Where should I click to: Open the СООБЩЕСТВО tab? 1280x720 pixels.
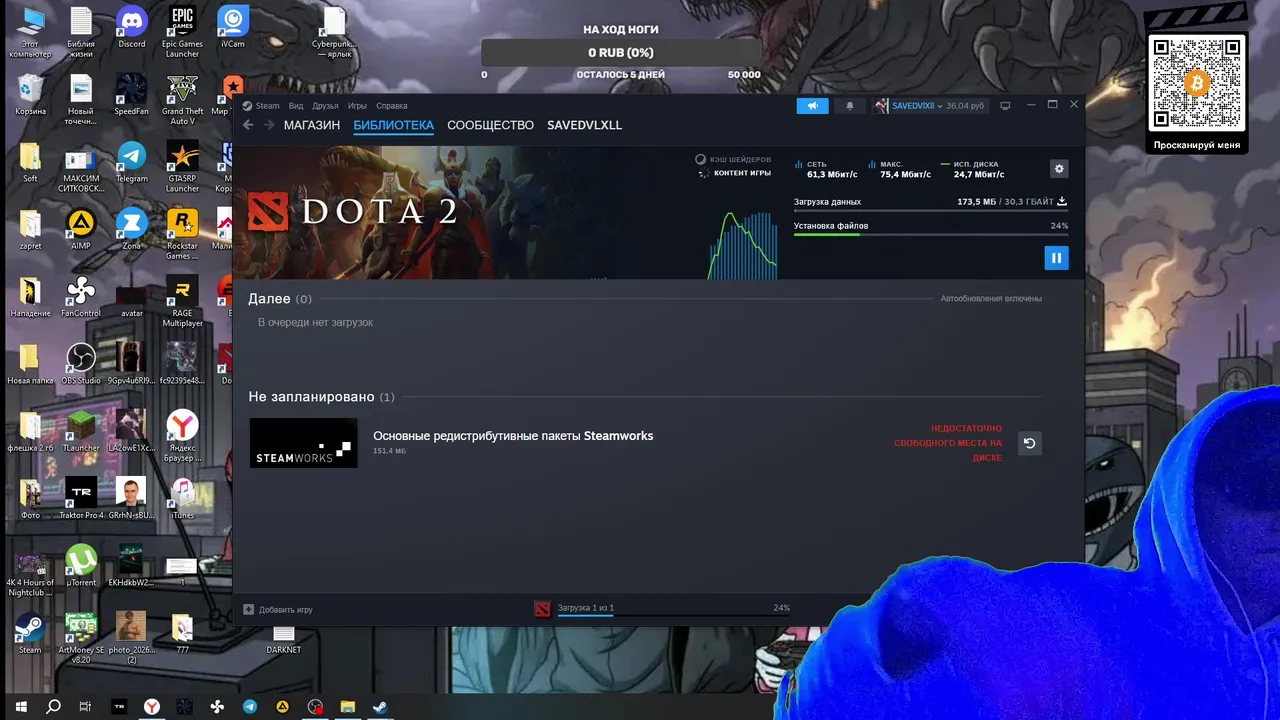(x=490, y=126)
